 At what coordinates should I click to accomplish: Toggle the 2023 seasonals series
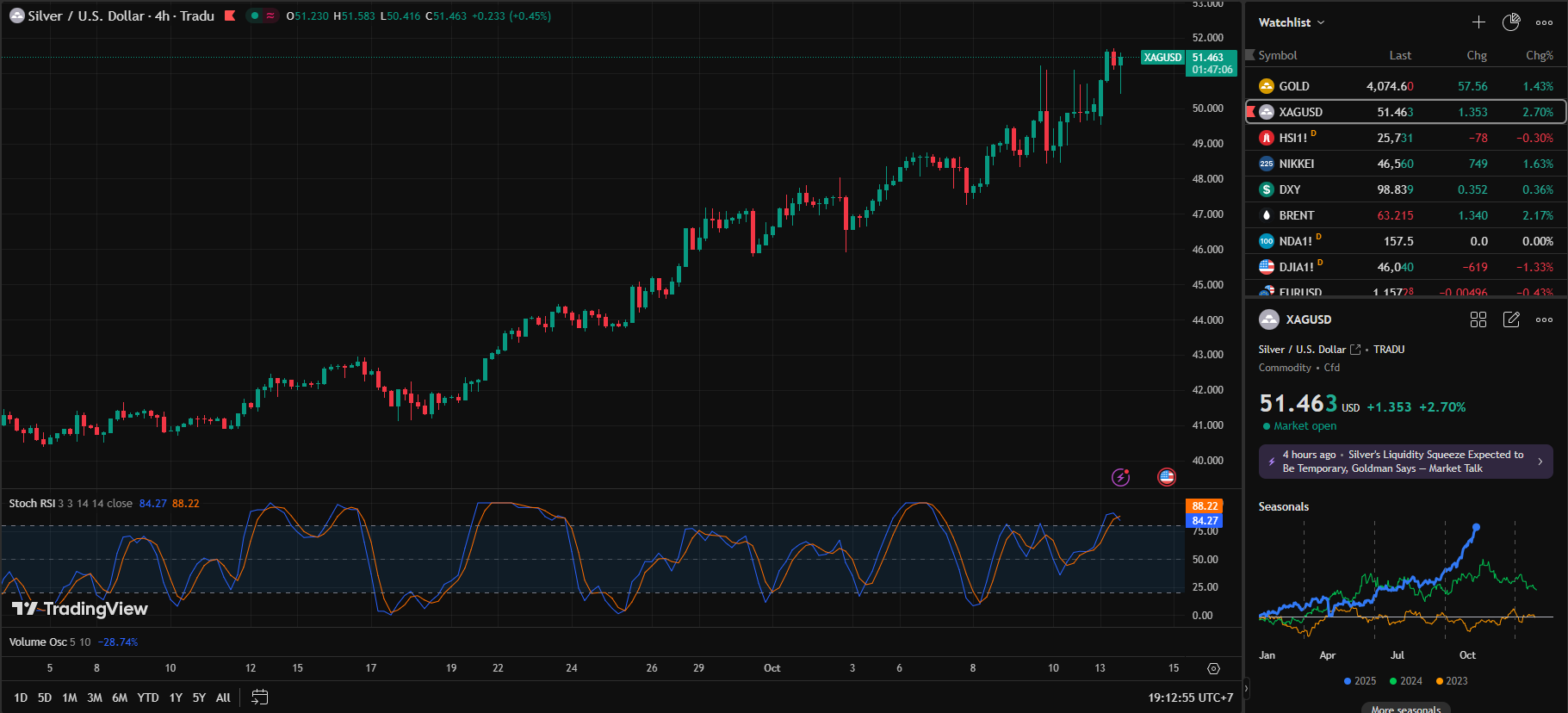pos(1451,681)
